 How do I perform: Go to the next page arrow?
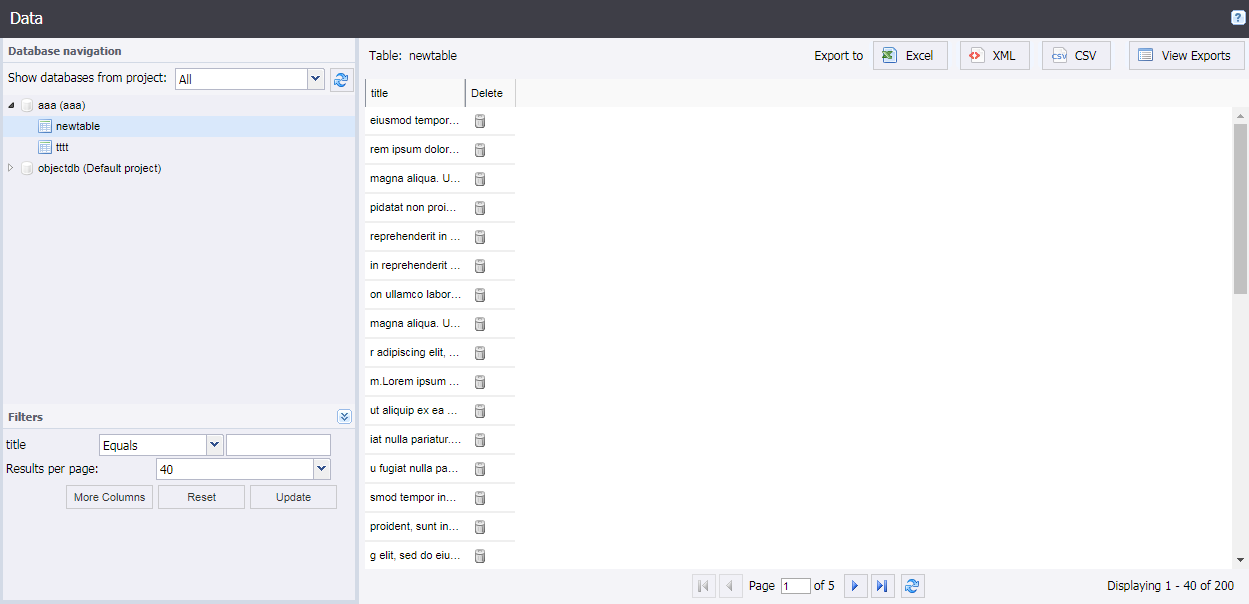[855, 585]
